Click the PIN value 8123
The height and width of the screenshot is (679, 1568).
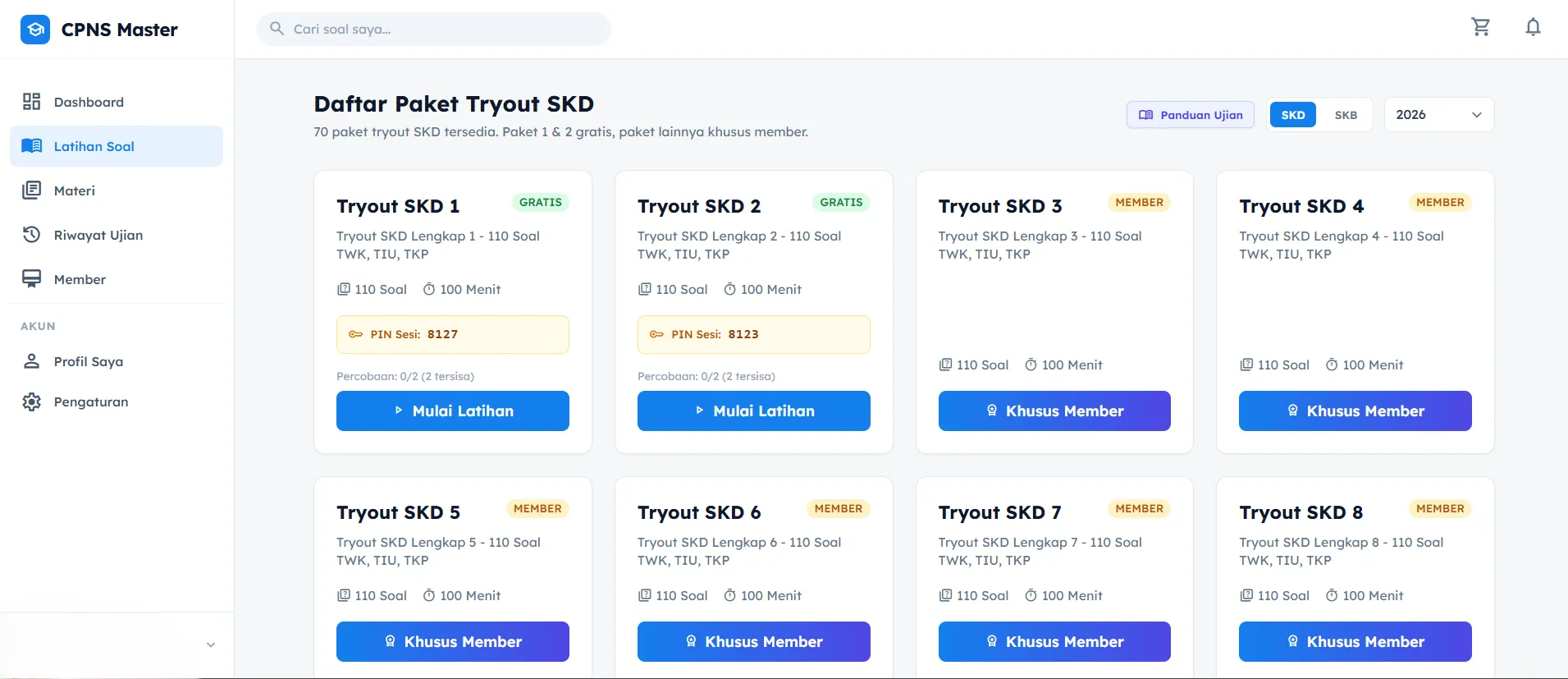(743, 334)
